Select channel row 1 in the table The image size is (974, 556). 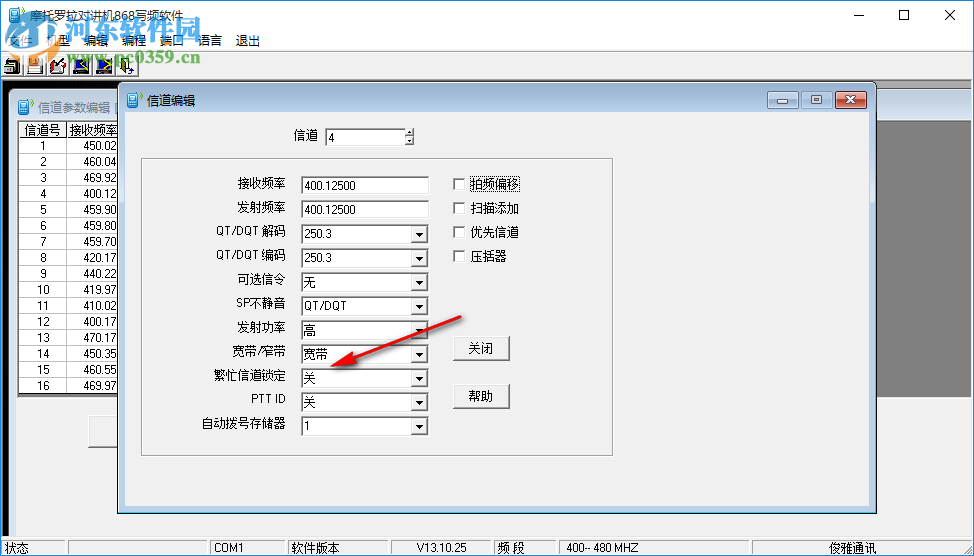tap(68, 145)
